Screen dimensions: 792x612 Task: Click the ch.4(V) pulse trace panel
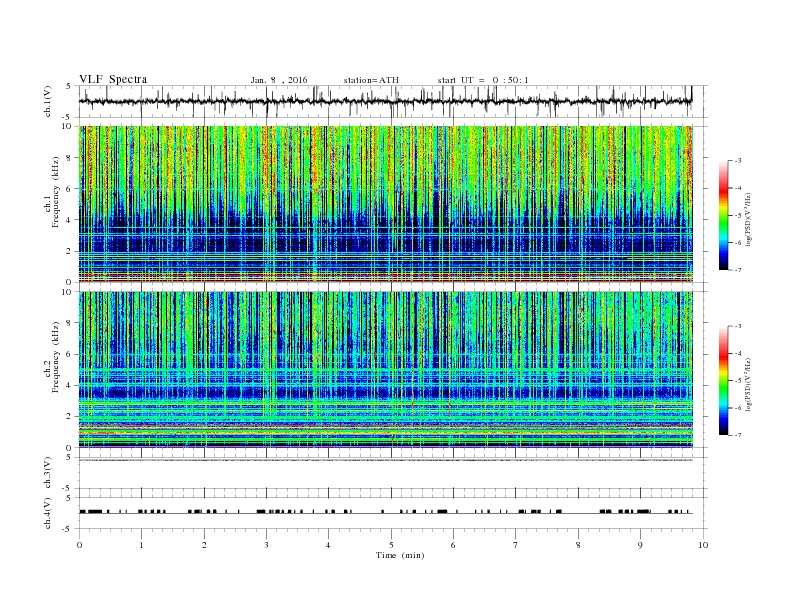tap(393, 513)
